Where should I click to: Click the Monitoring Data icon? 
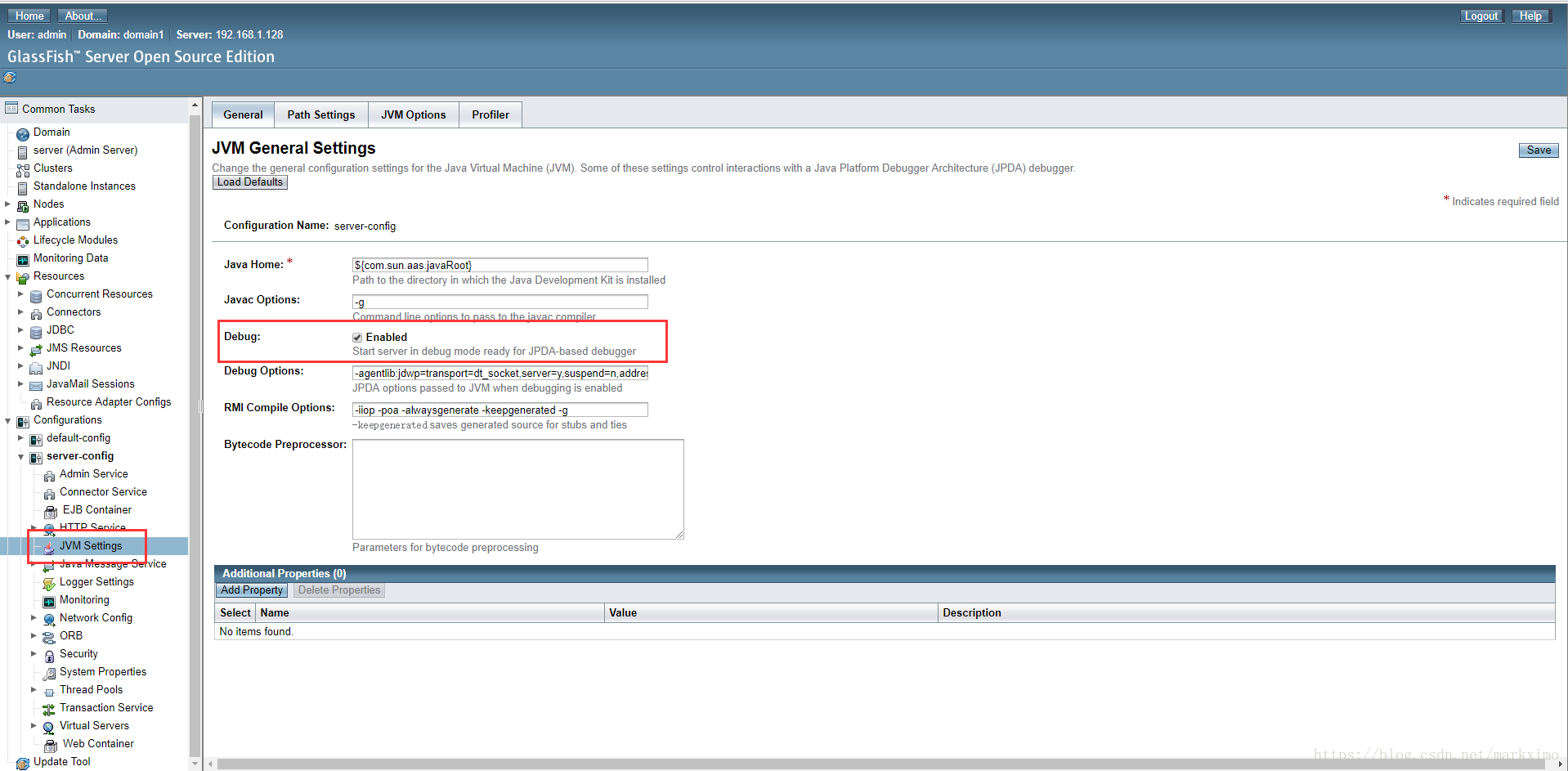coord(23,260)
